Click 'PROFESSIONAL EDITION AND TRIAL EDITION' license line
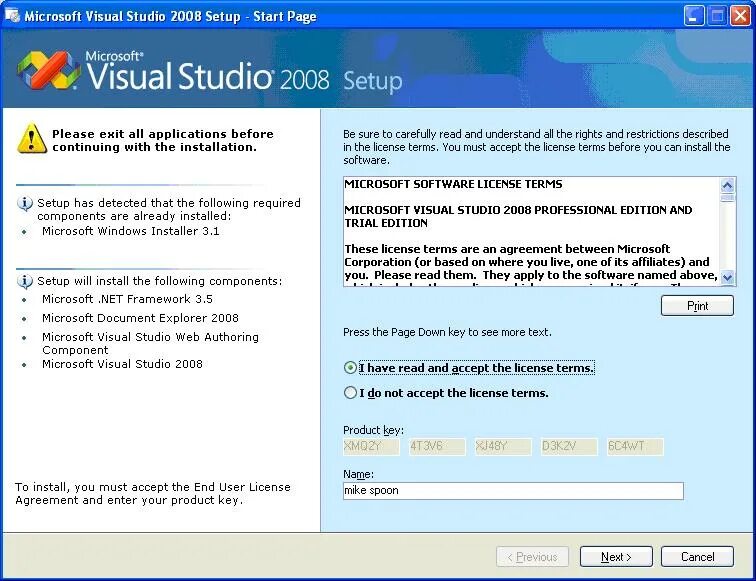 (x=518, y=216)
